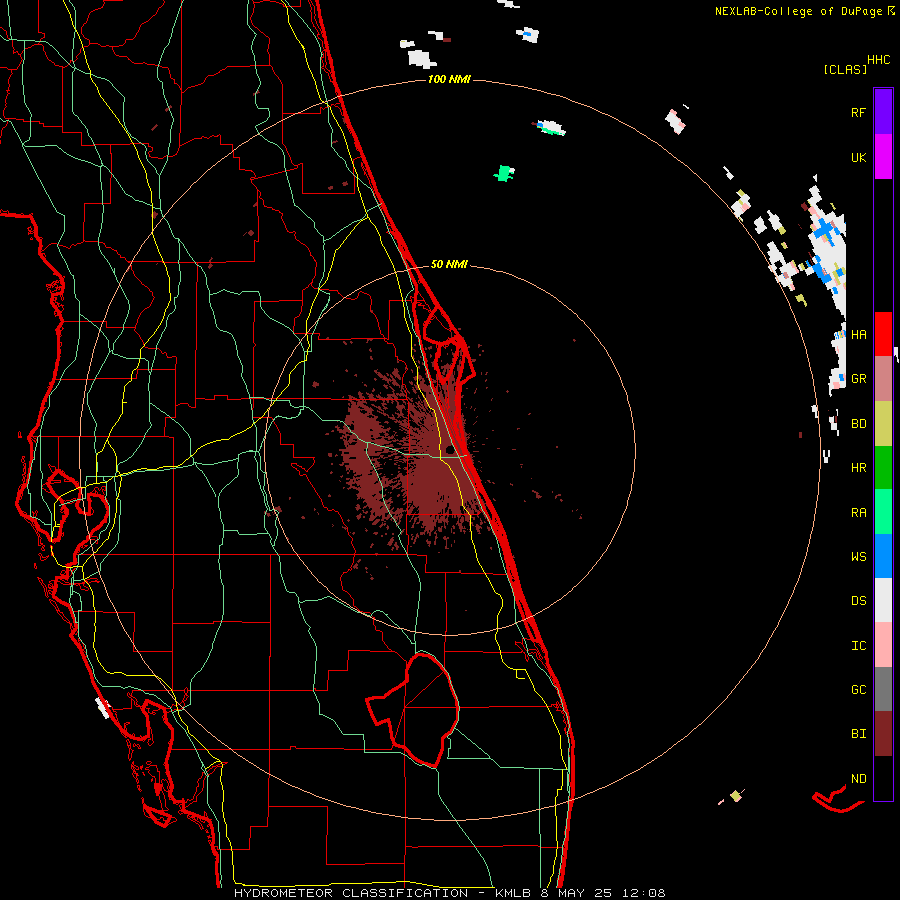The image size is (900, 900).
Task: Click the DS white legend swatch
Action: (883, 600)
